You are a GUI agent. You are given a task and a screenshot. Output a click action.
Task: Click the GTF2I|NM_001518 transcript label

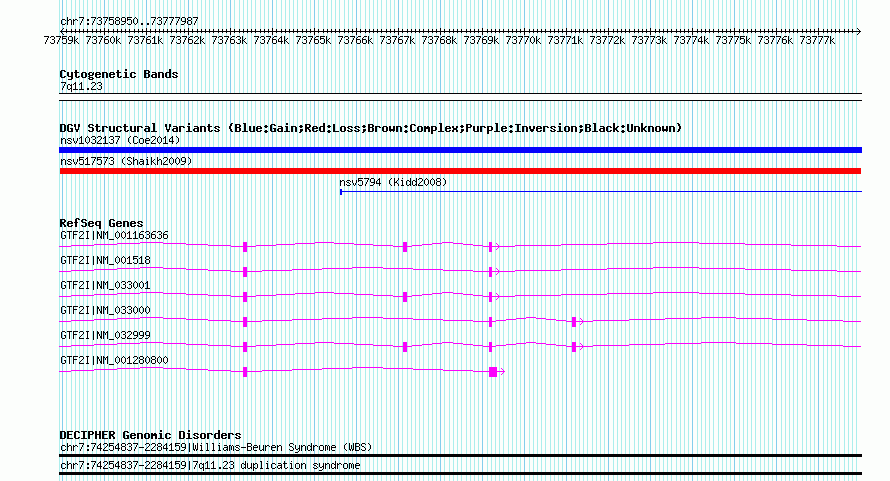(106, 260)
